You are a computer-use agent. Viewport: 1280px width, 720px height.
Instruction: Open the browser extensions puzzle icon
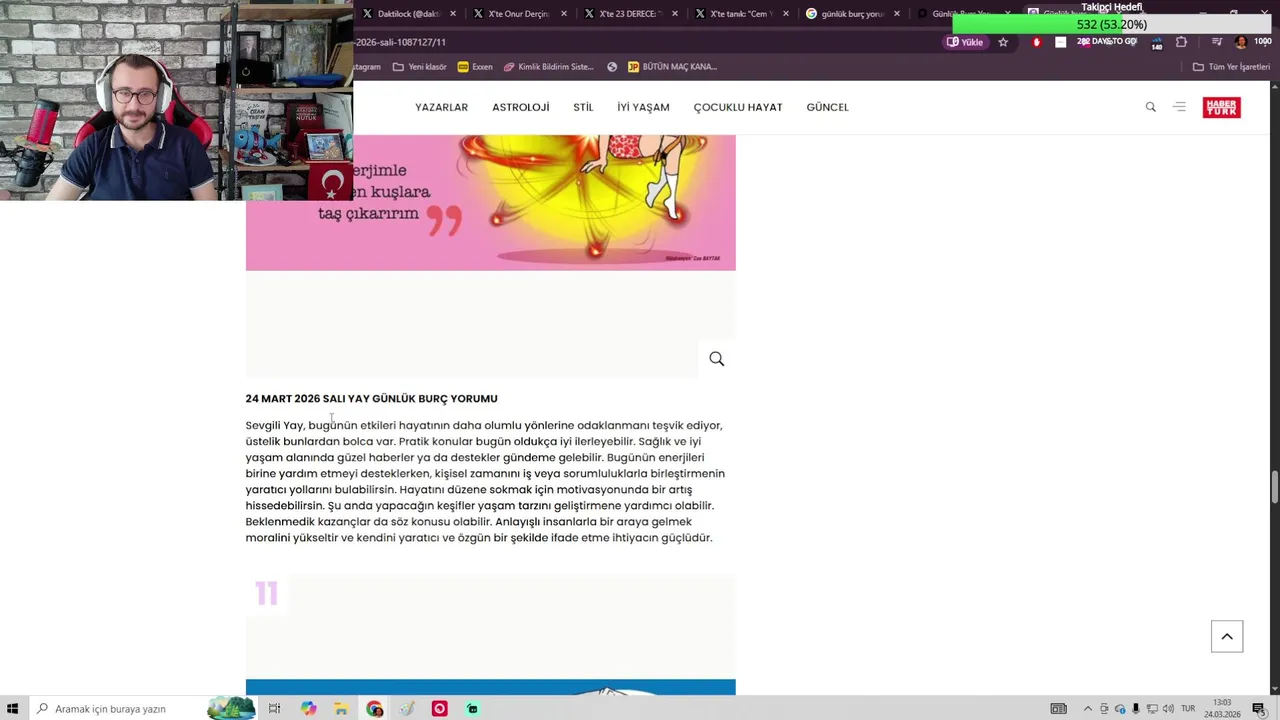click(x=1181, y=42)
